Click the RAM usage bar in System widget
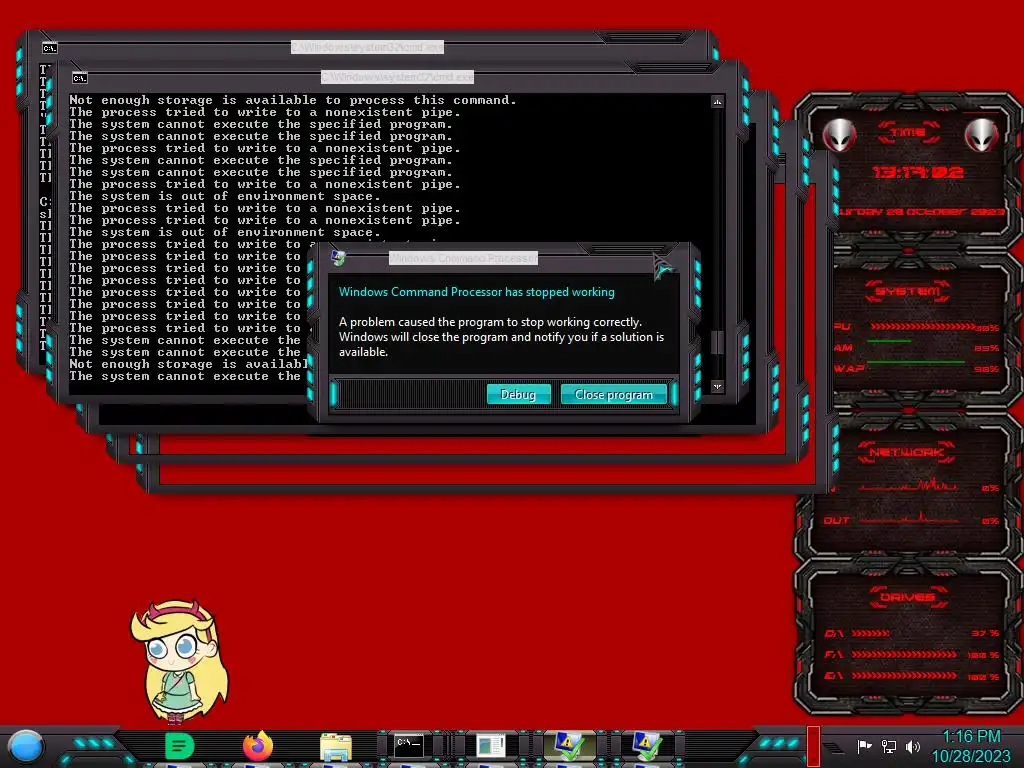The image size is (1024, 768). 889,341
